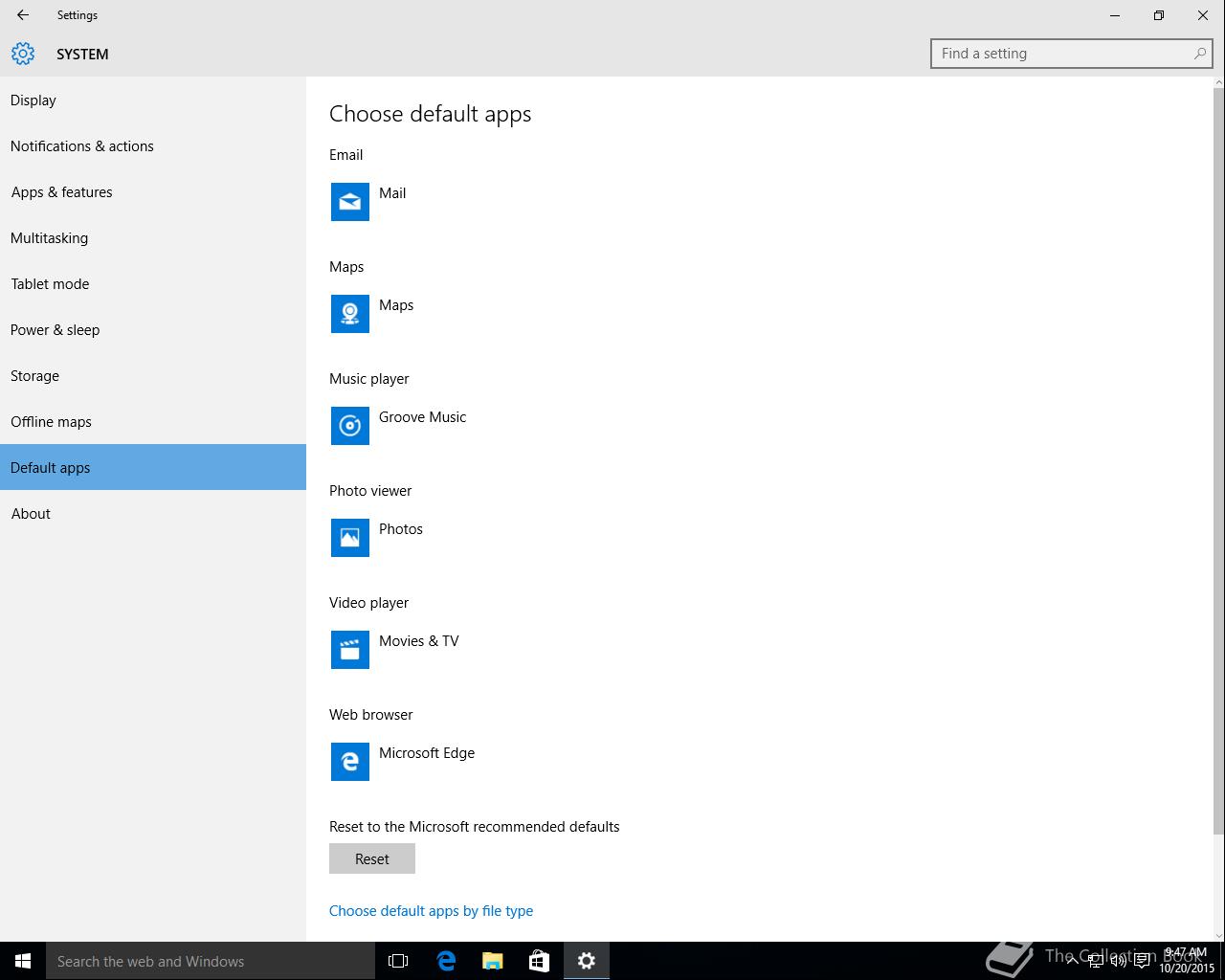The image size is (1225, 980).
Task: Click the Movies & TV icon
Action: pos(350,650)
